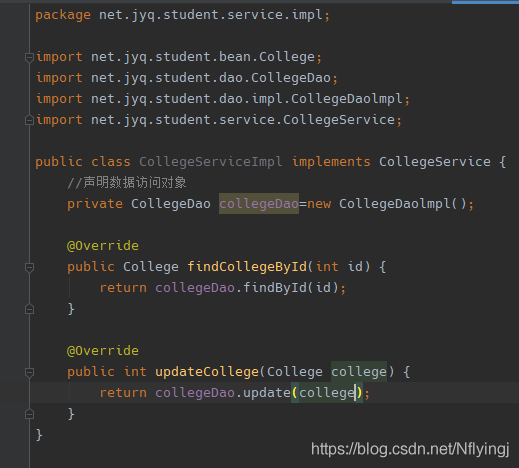Click the @Override annotation above findCollegeById
519x468 pixels.
pyautogui.click(x=103, y=246)
